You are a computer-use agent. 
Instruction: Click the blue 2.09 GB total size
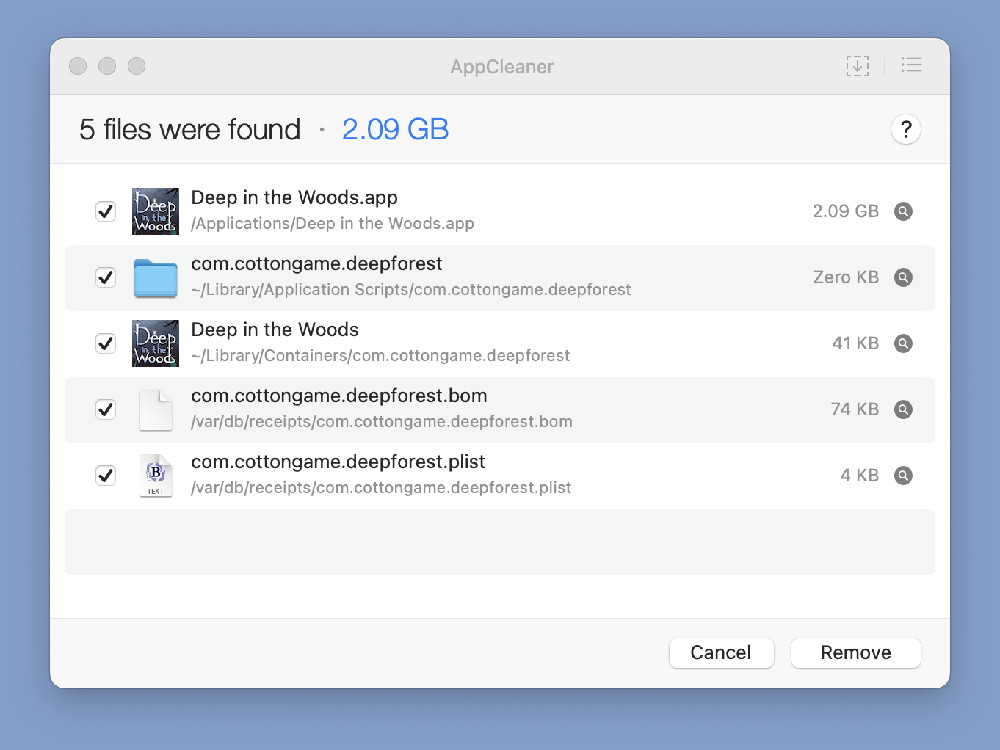[x=395, y=129]
